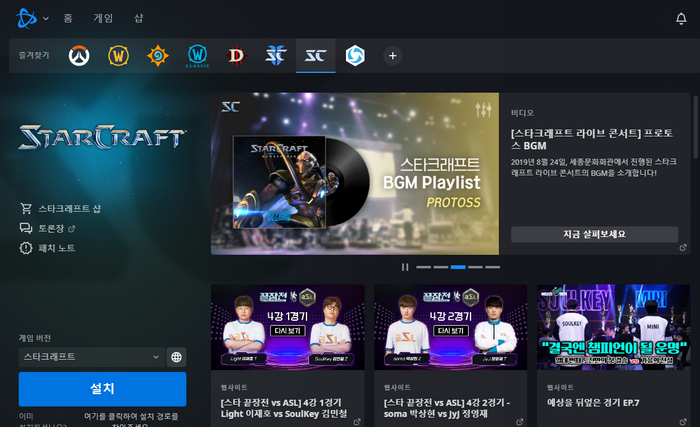Click the shopping cart icon

(26, 208)
